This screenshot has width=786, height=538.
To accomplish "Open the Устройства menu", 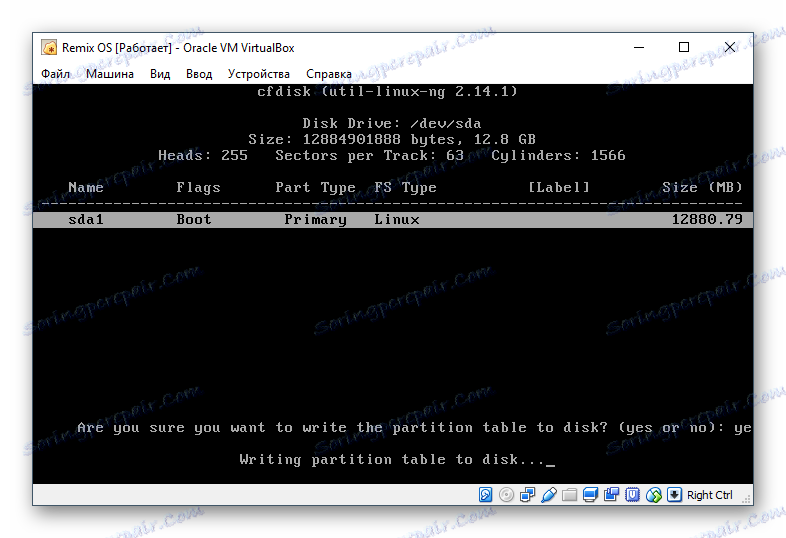I will [x=259, y=74].
